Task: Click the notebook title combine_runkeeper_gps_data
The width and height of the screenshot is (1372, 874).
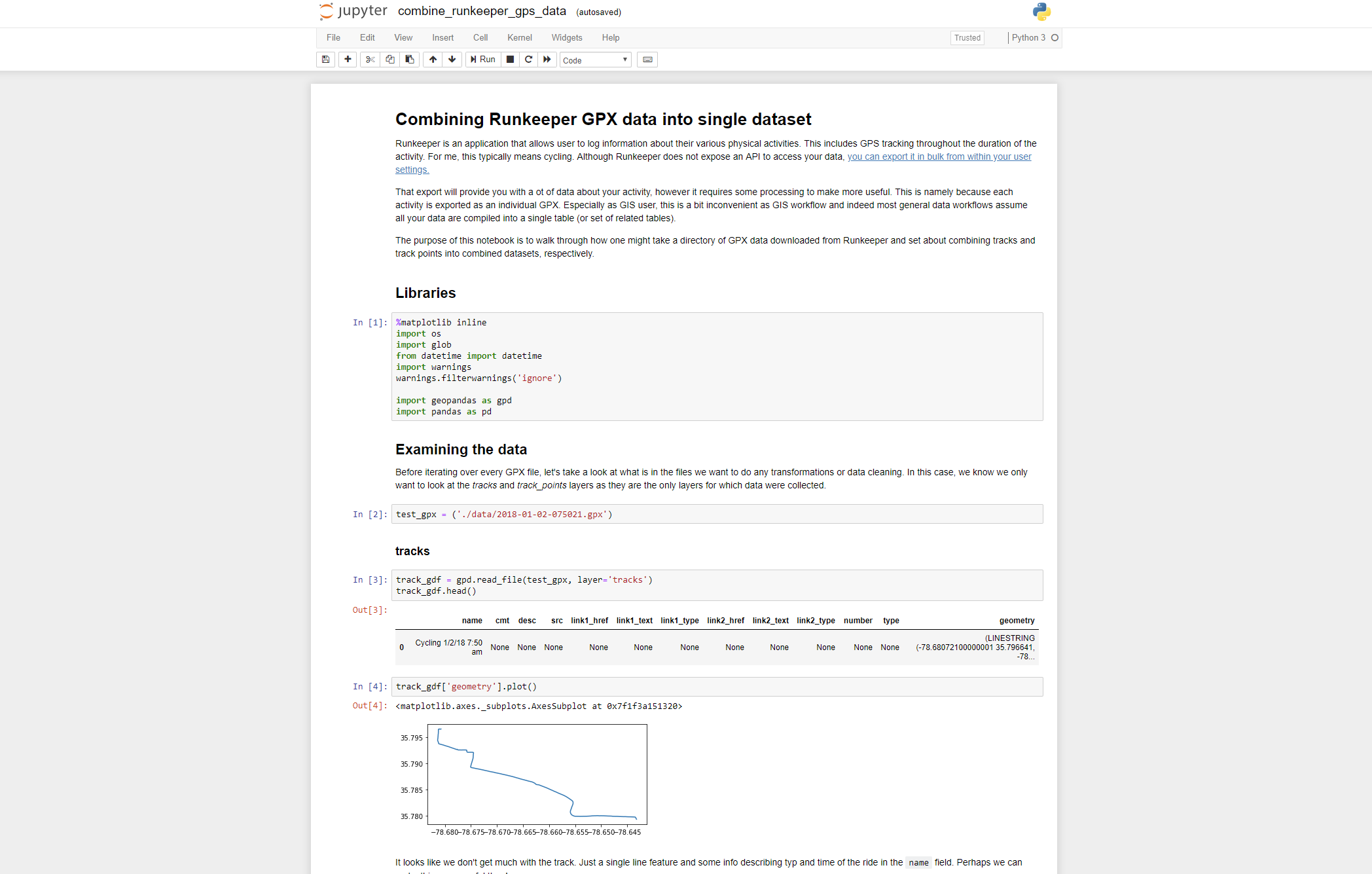Action: (482, 11)
